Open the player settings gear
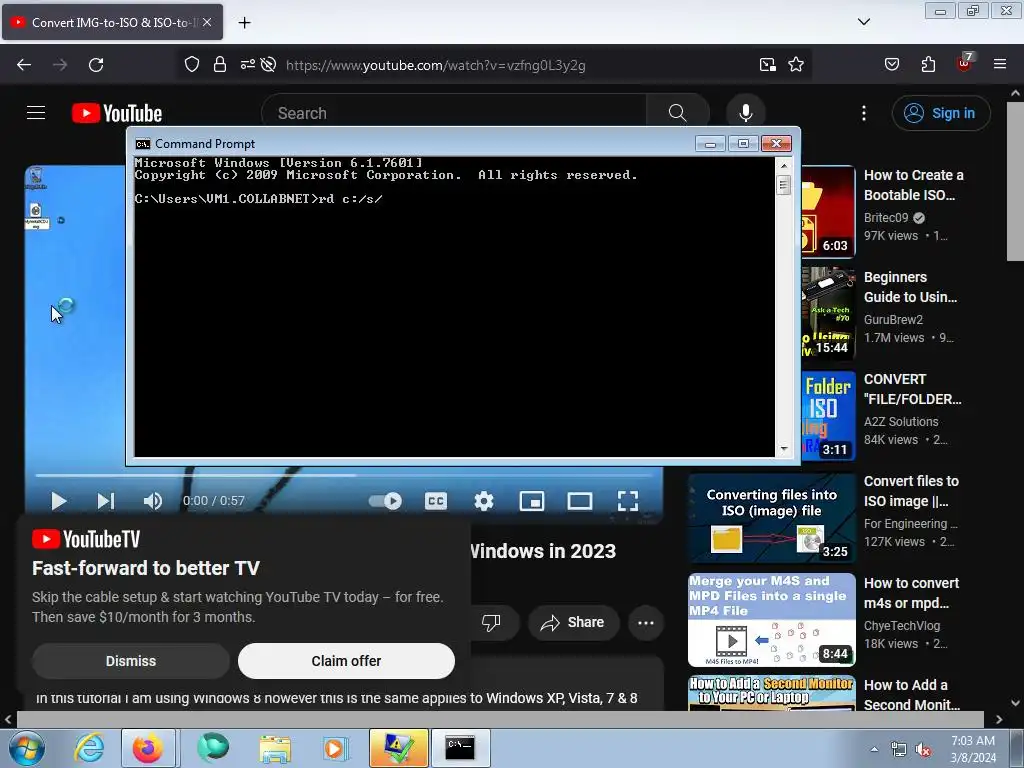 483,501
